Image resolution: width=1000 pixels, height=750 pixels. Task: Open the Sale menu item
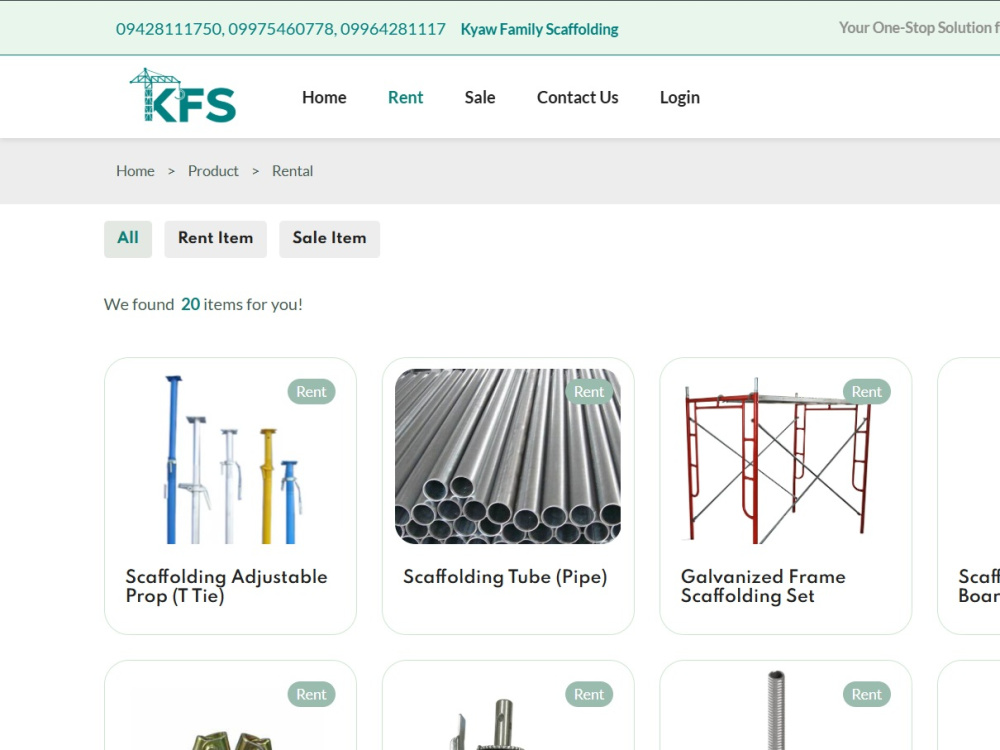point(480,98)
